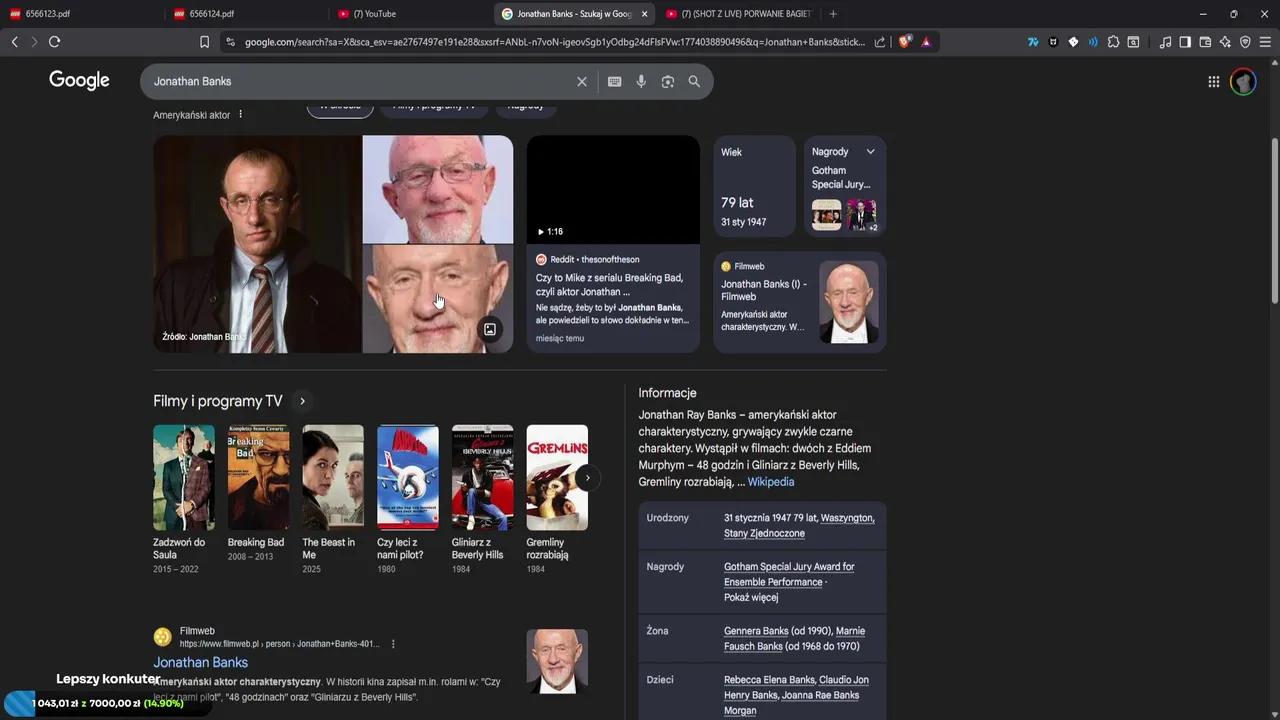Screen dimensions: 1280x720
Task: Open Zadzwoń do Saula poster
Action: click(x=184, y=478)
